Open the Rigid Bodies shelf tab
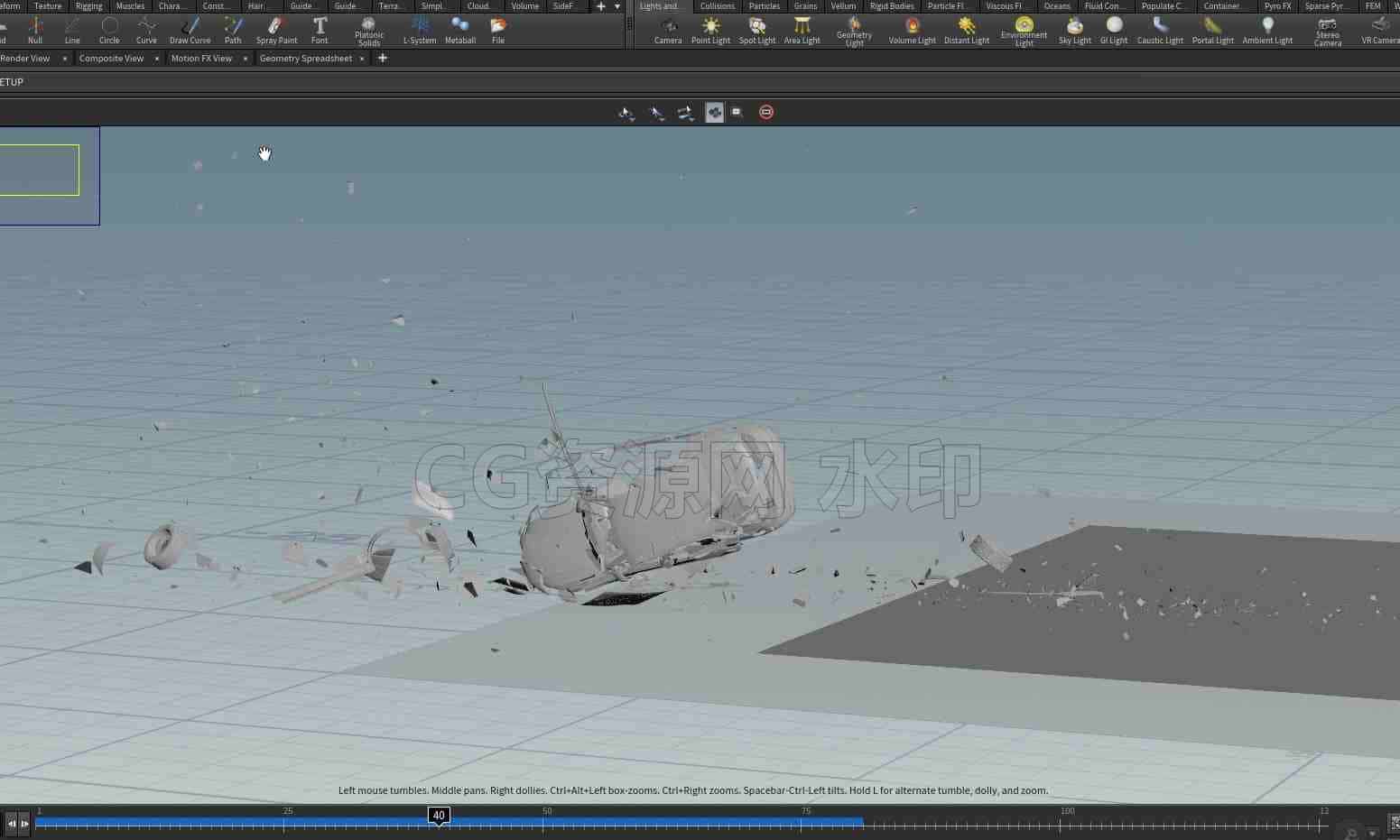The height and width of the screenshot is (840, 1400). click(x=892, y=6)
